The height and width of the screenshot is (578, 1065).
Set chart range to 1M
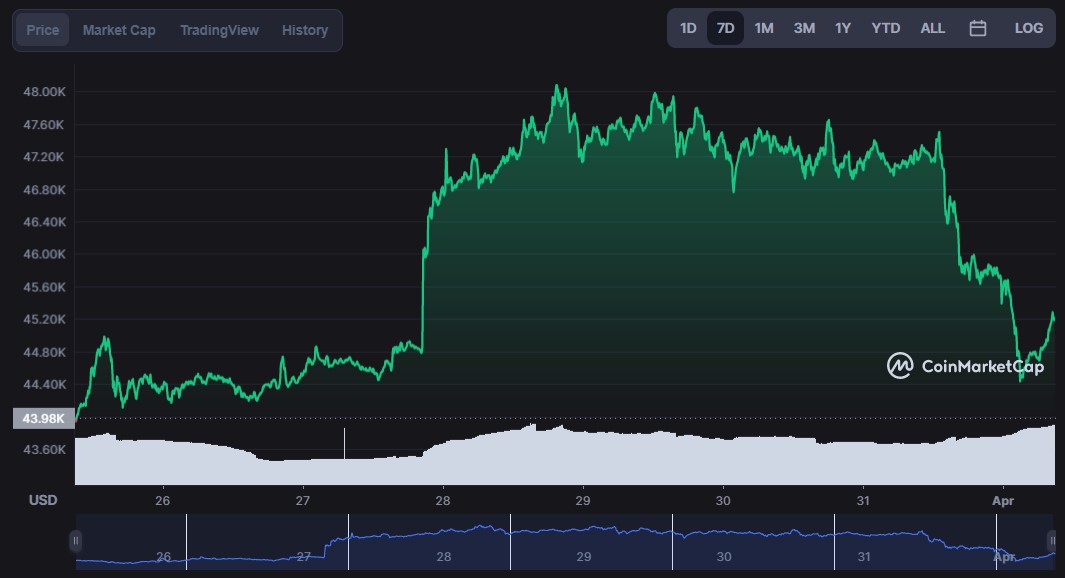pos(764,29)
